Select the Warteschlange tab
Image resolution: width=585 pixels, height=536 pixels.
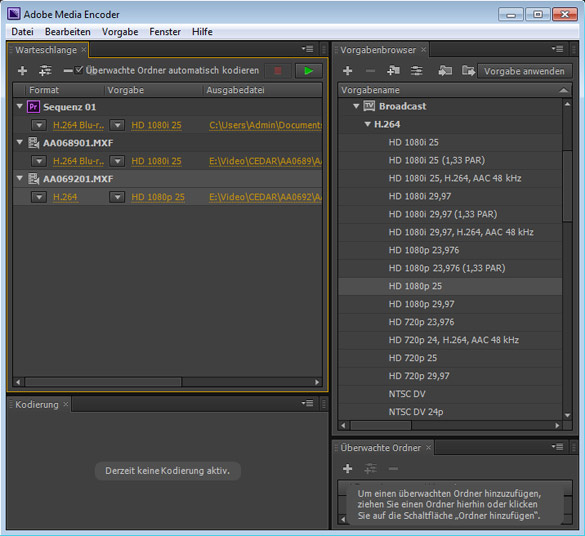(46, 50)
